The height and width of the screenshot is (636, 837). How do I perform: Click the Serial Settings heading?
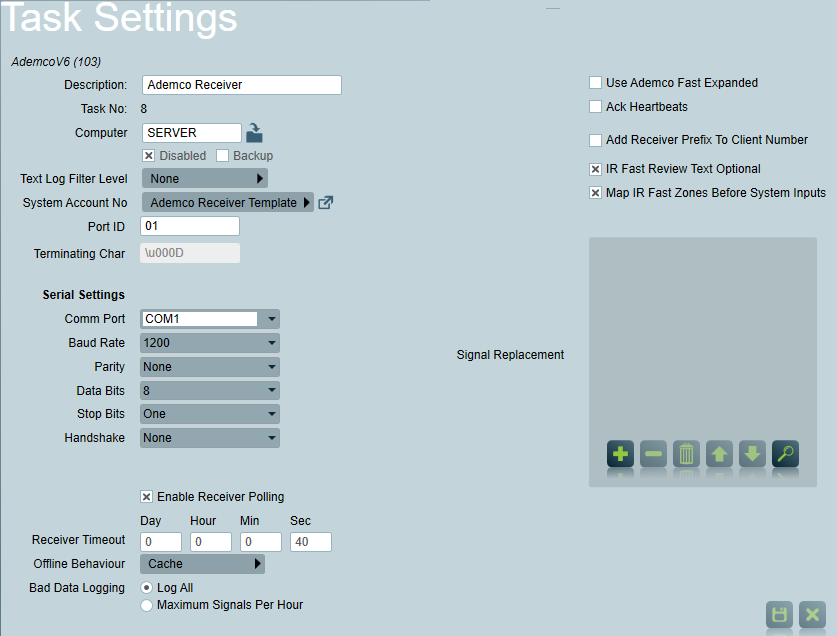[84, 295]
